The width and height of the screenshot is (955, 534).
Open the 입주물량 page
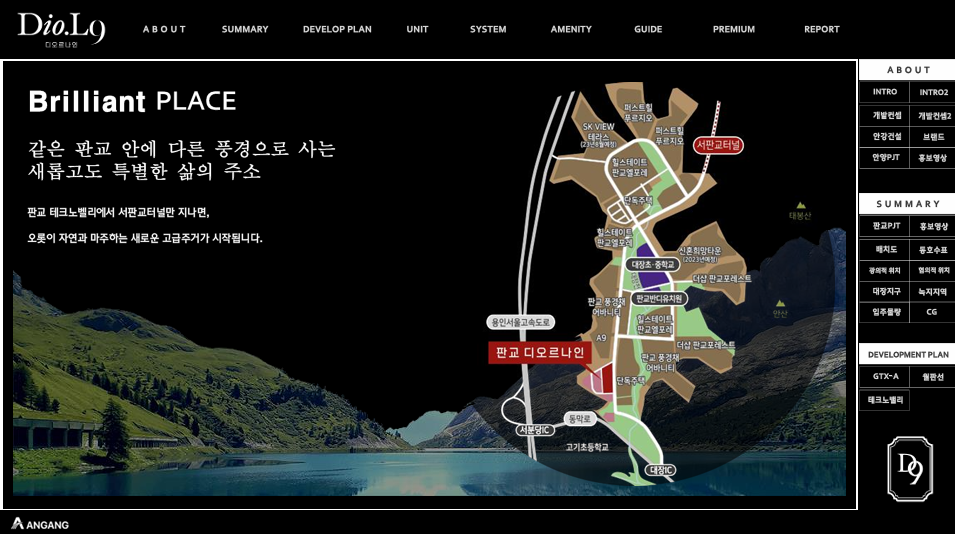884,312
